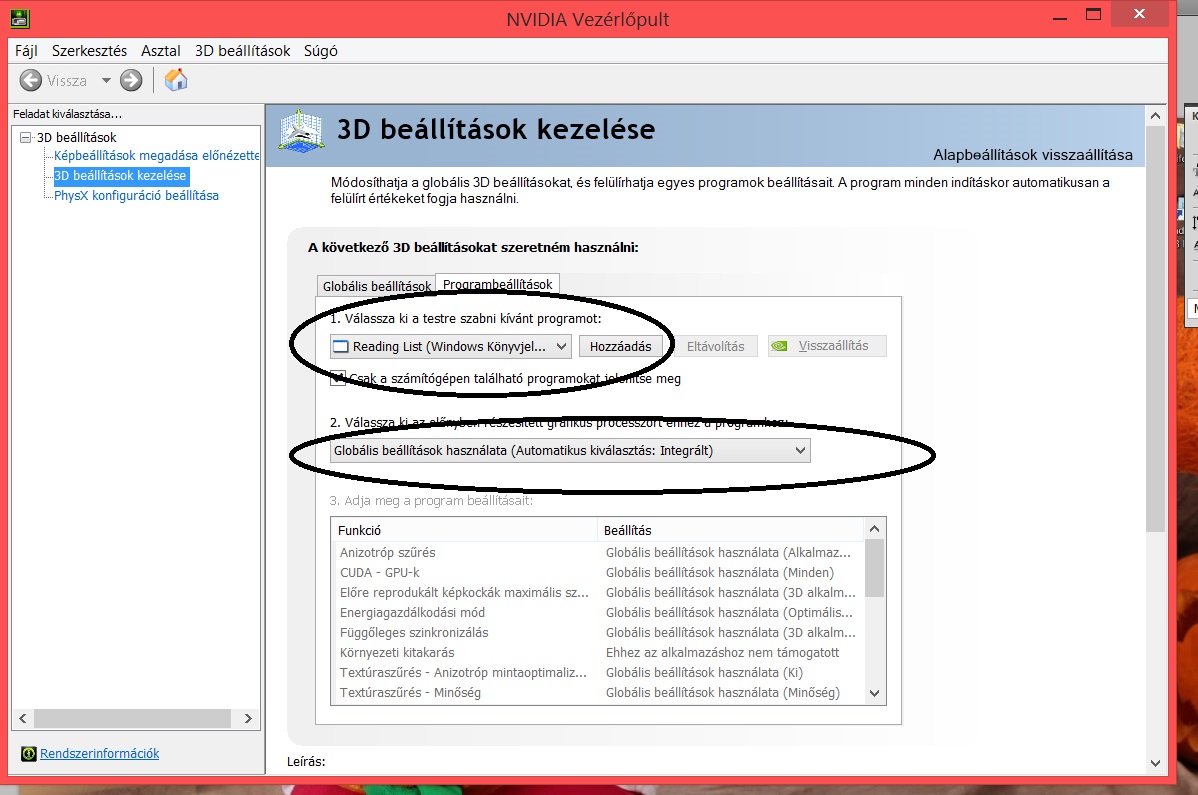Click Alapbeállítások visszaállítása link
The height and width of the screenshot is (795, 1198).
1033,155
